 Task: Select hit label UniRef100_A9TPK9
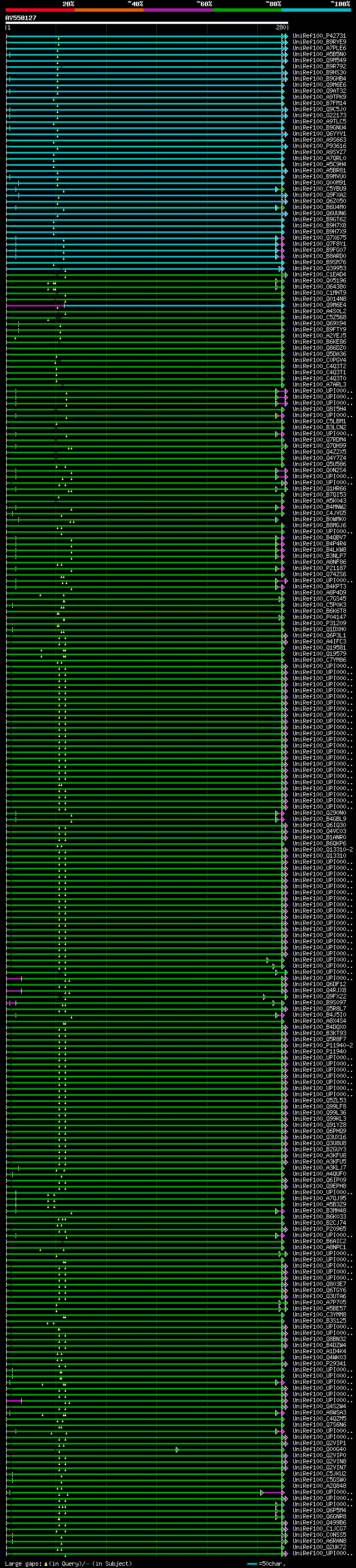coord(319,97)
